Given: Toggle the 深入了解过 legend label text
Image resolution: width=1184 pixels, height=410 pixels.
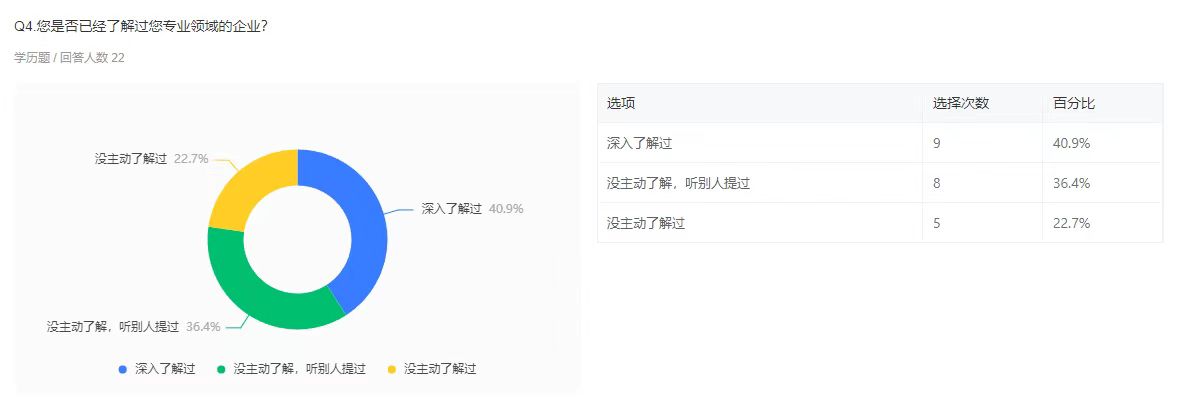Looking at the screenshot, I should tap(165, 369).
